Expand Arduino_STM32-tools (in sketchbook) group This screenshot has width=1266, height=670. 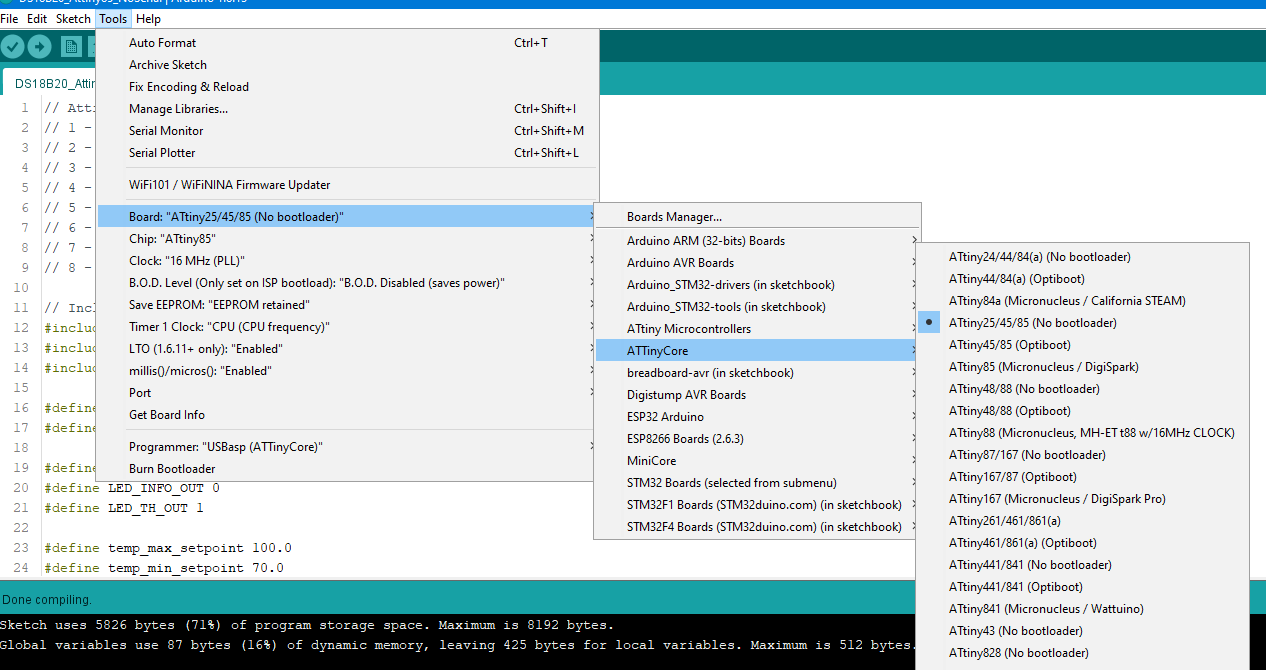tap(757, 307)
